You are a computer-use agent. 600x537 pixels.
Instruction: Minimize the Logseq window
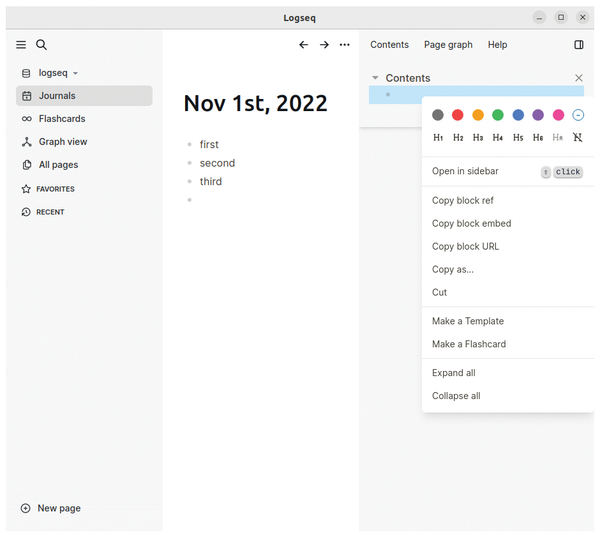click(x=539, y=18)
